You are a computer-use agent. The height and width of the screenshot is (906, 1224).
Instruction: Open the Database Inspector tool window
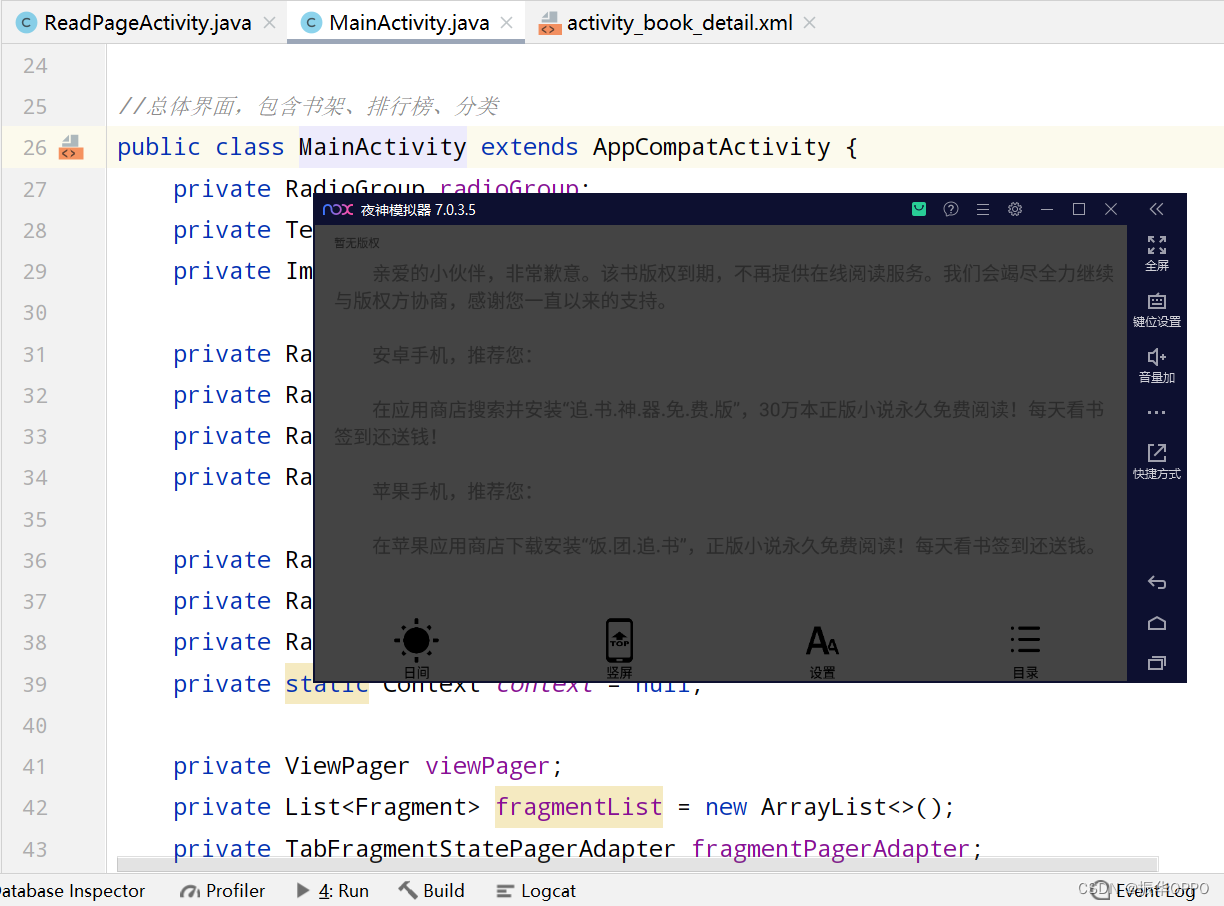tap(71, 891)
